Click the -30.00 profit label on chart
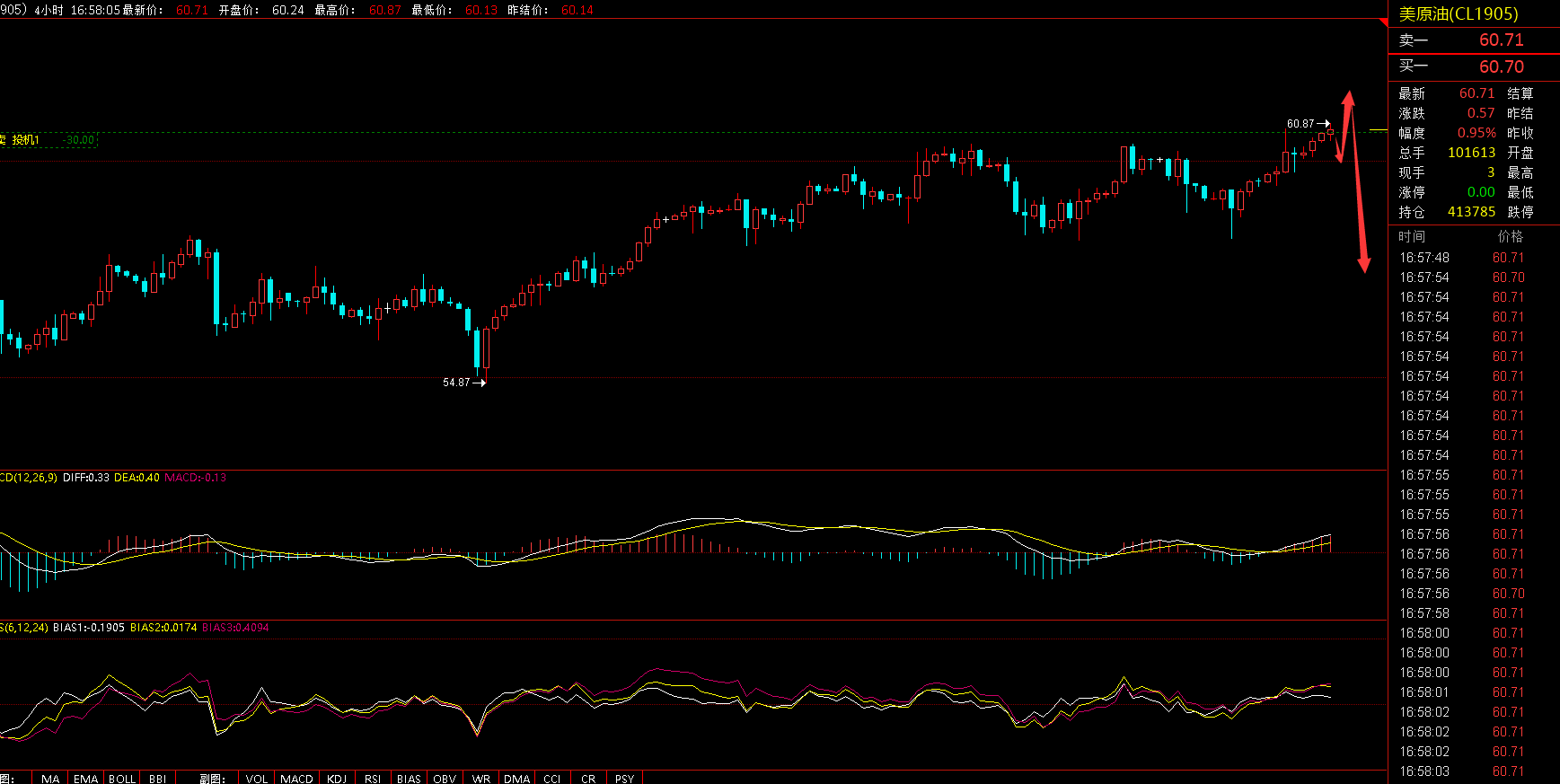 [79, 140]
